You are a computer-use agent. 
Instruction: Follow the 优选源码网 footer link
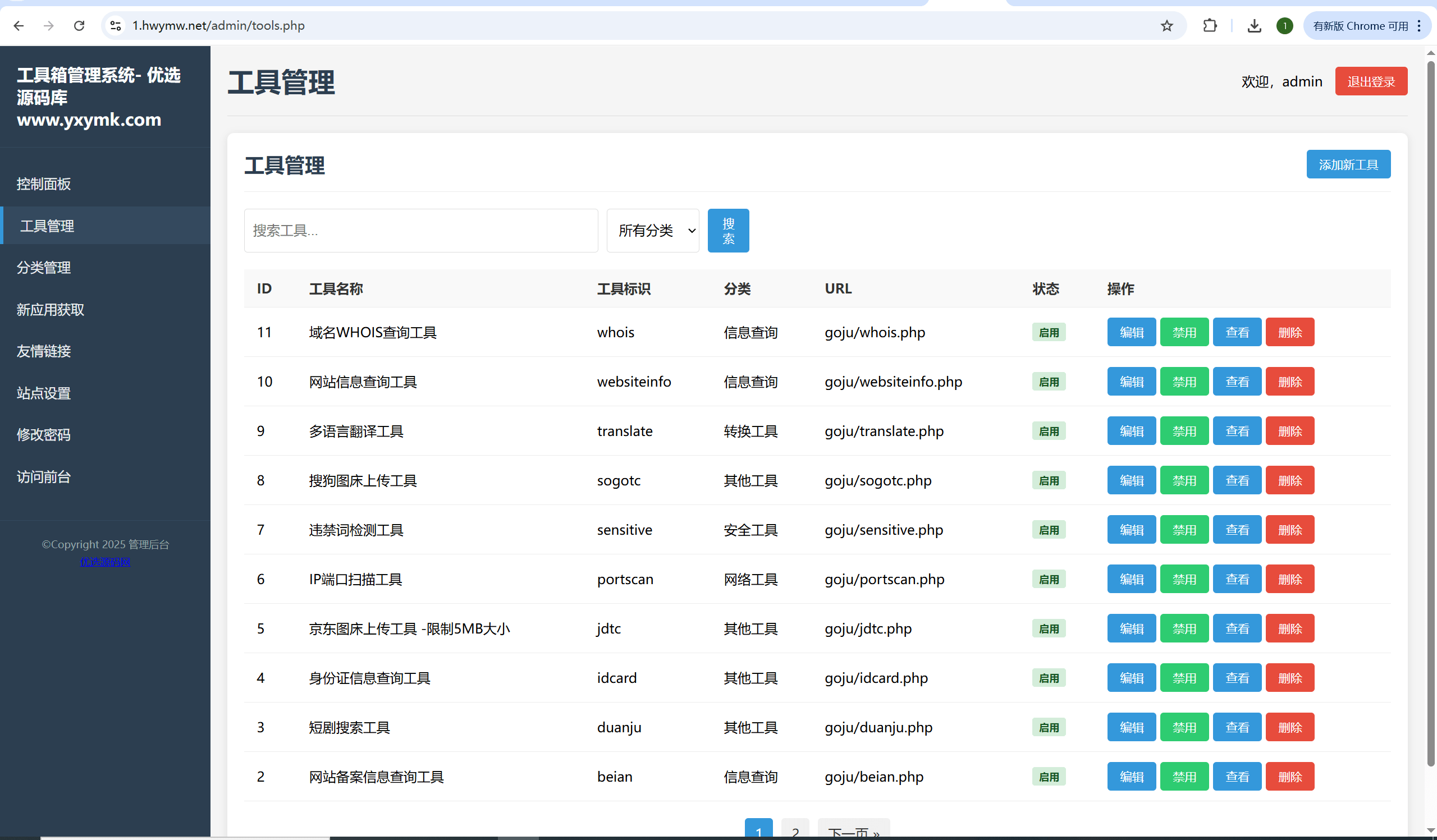[x=105, y=562]
